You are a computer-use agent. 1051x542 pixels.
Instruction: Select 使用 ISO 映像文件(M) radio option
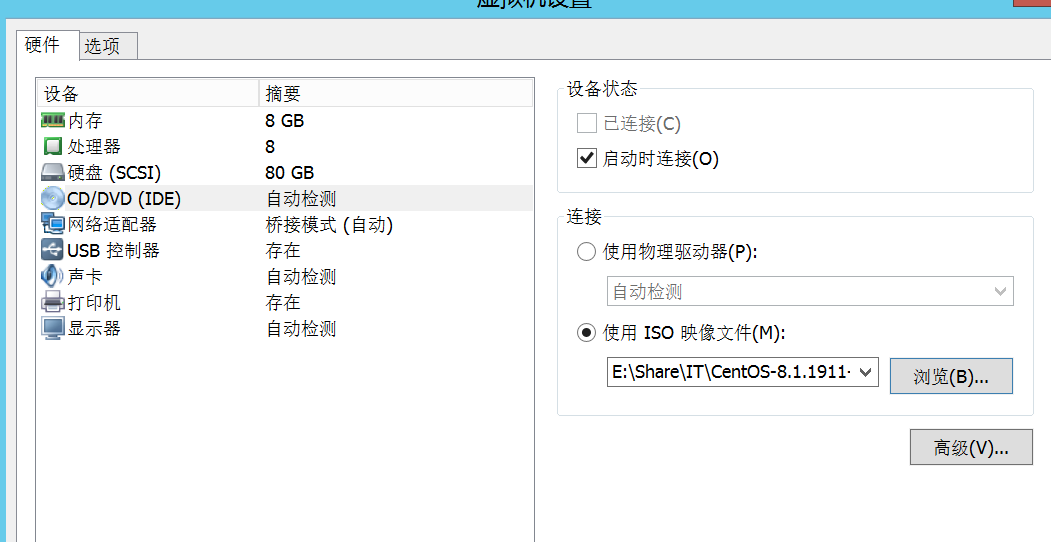pyautogui.click(x=586, y=332)
